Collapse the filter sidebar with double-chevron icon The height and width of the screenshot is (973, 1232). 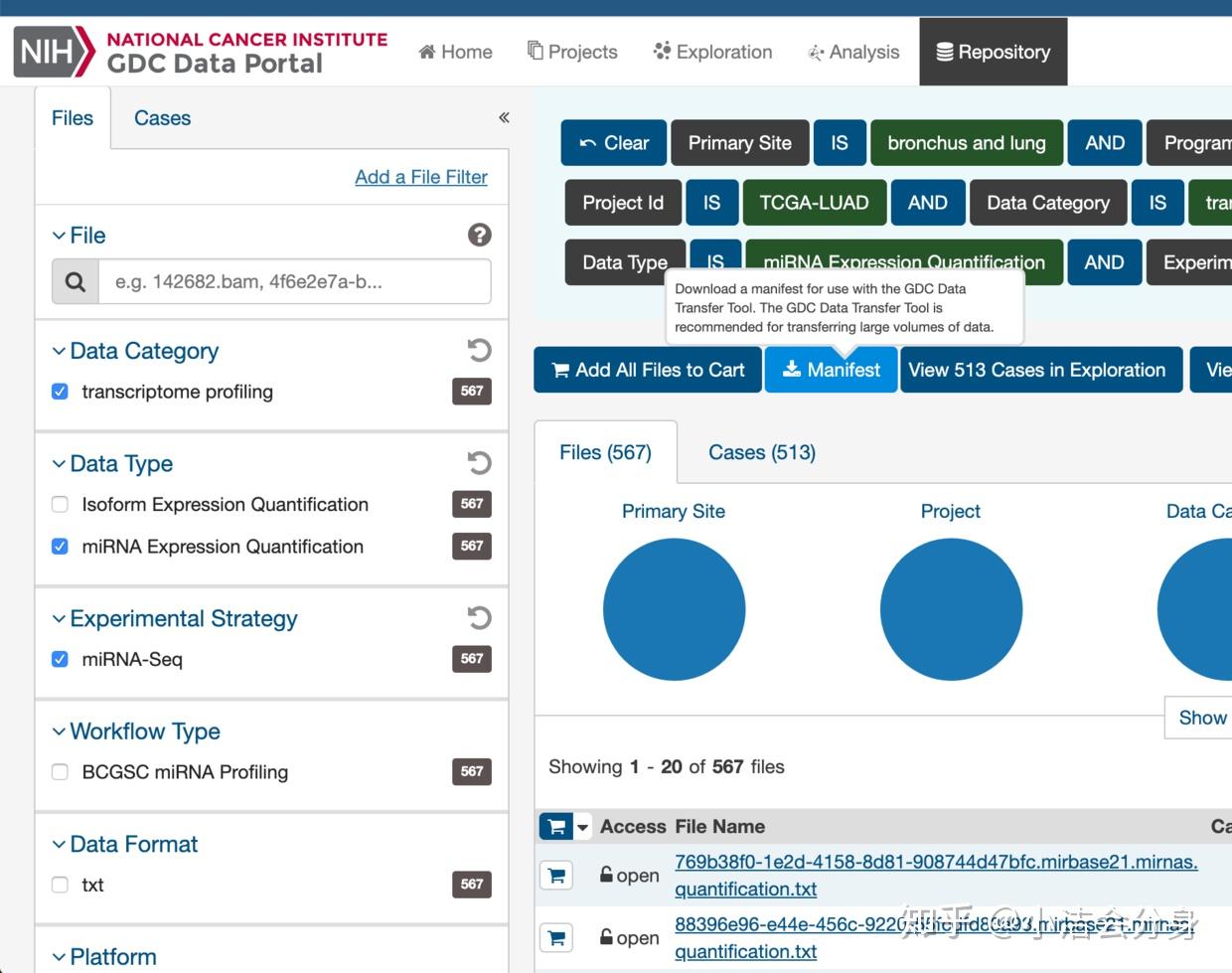504,117
